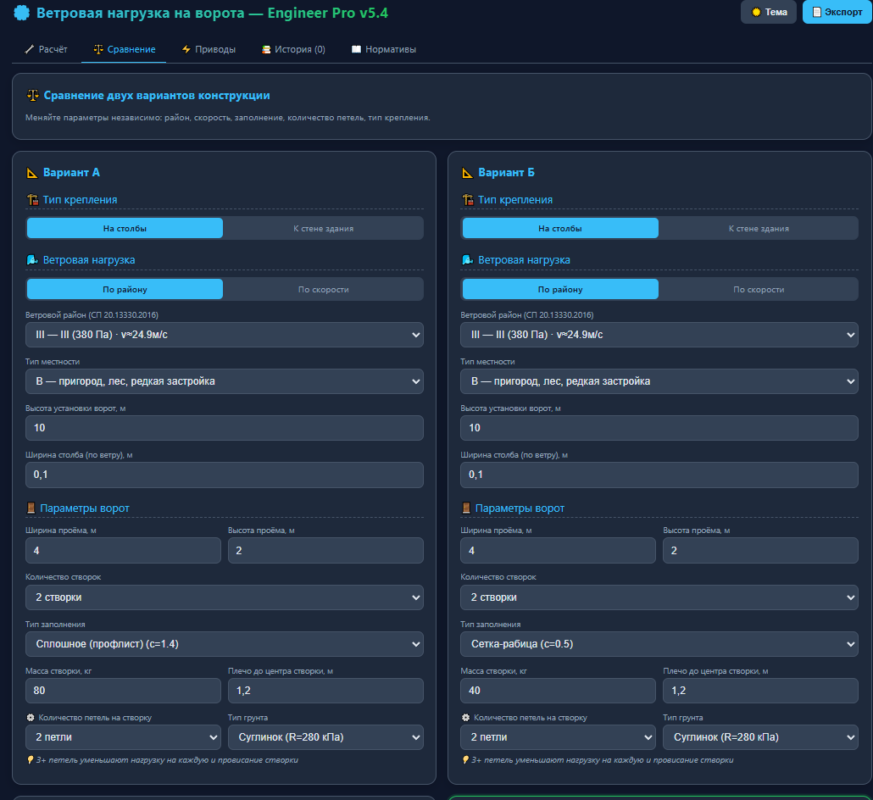The image size is (873, 800).
Task: Open Тип местности dropdown in Вариант Б
Action: 659,381
